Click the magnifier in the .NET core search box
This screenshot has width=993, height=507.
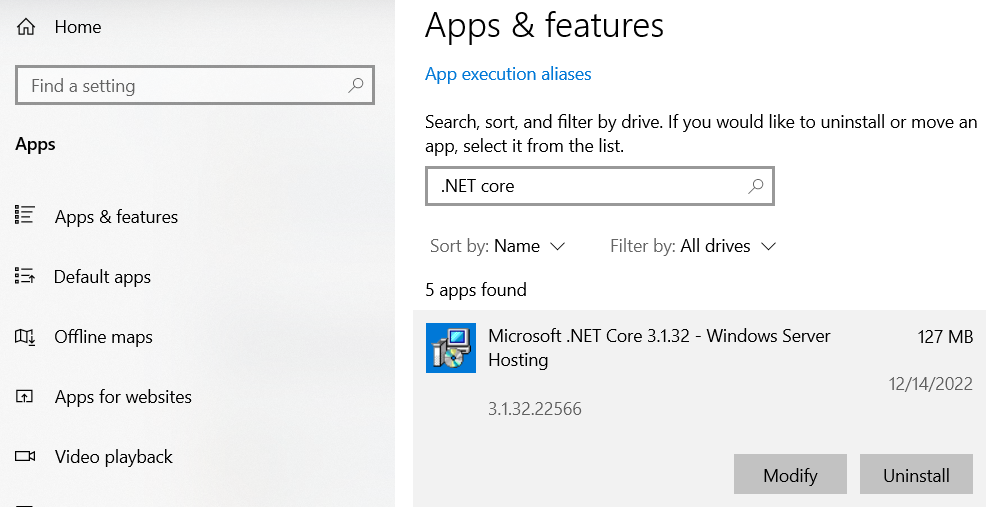(x=756, y=186)
